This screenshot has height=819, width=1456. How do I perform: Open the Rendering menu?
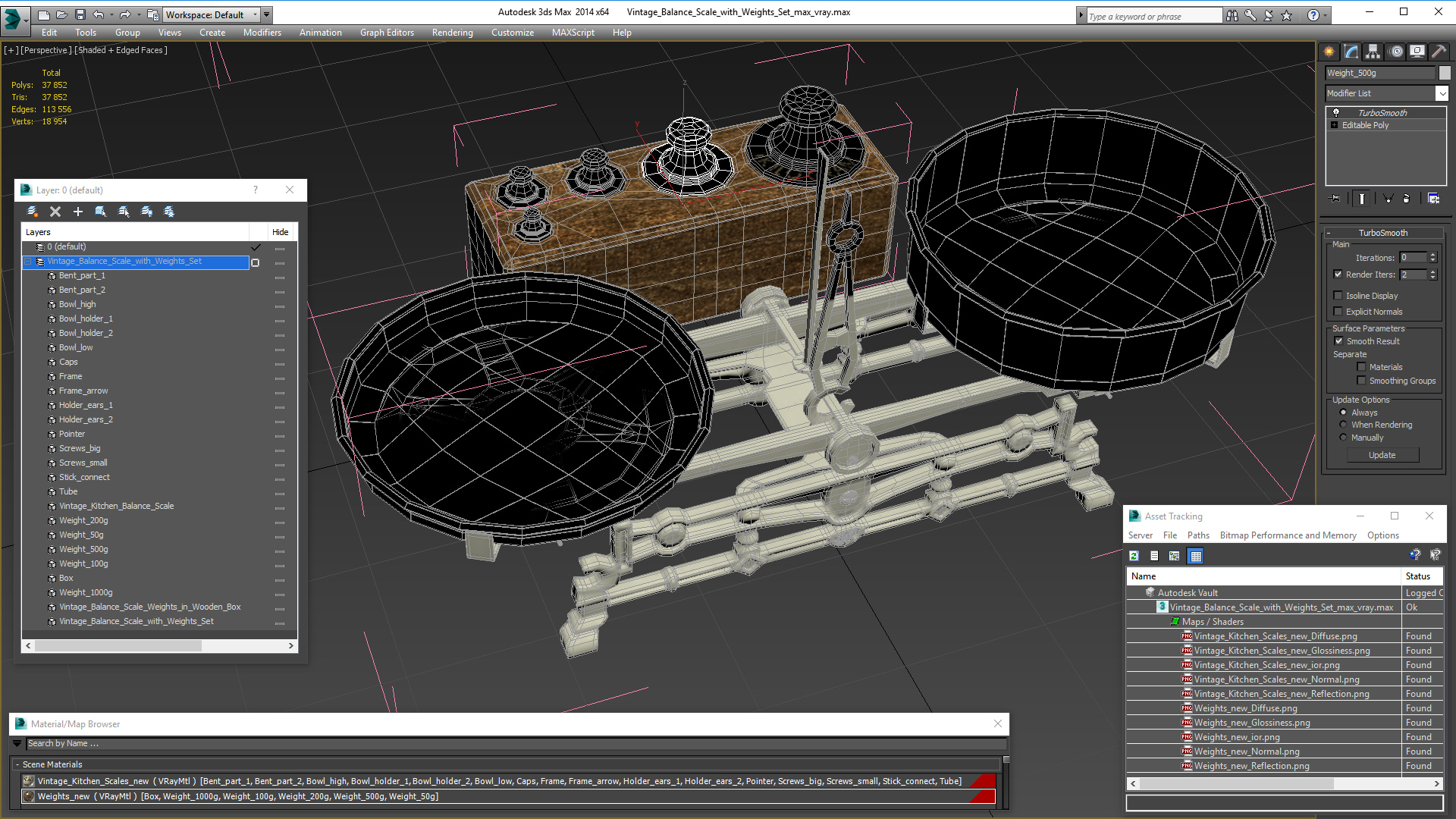pos(452,33)
